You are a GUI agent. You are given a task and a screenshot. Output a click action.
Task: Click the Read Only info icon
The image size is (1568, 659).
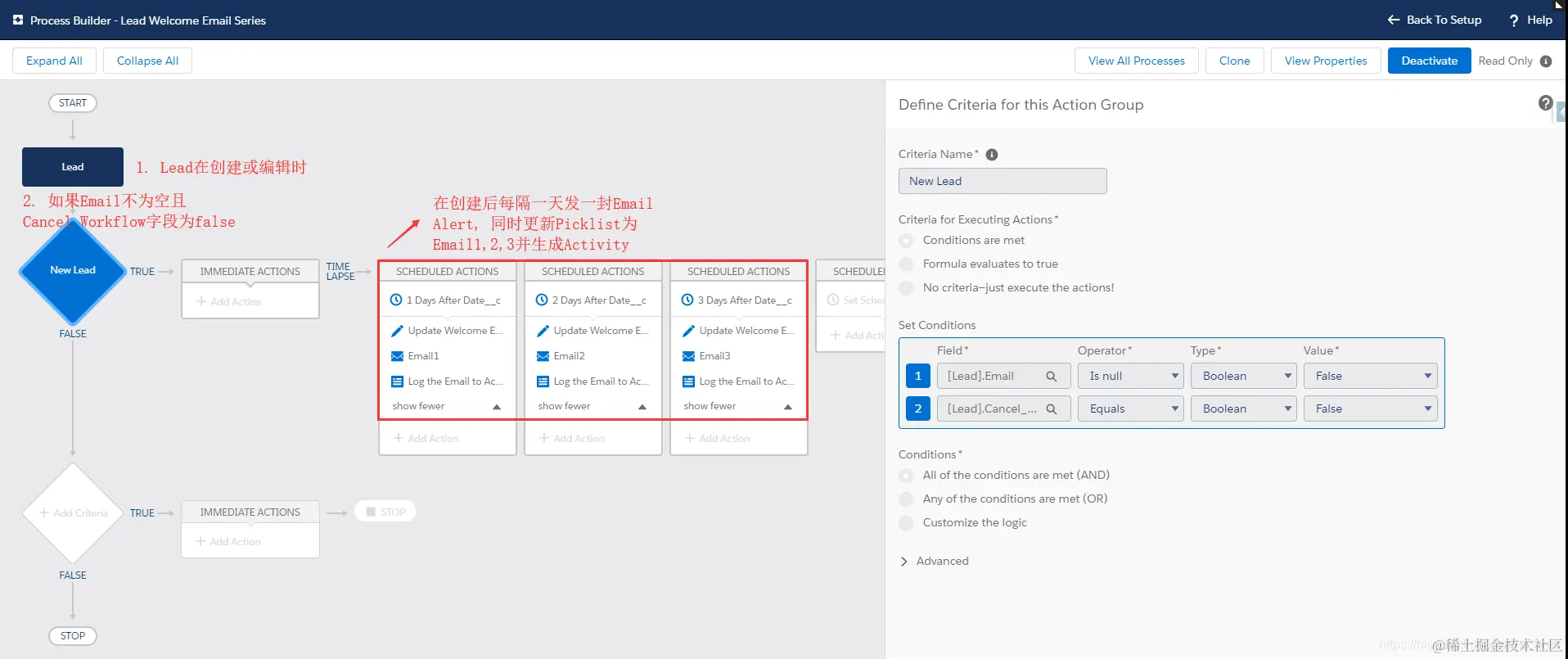point(1546,61)
